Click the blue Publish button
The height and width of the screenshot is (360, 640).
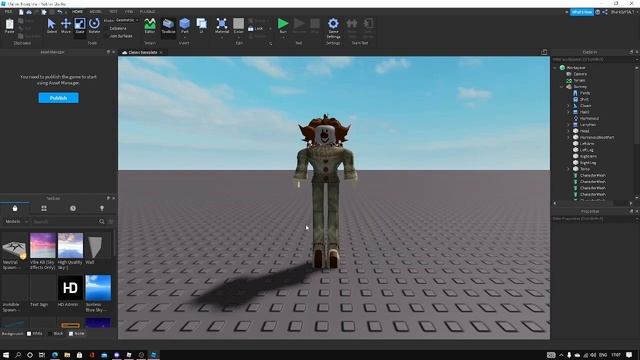[58, 98]
